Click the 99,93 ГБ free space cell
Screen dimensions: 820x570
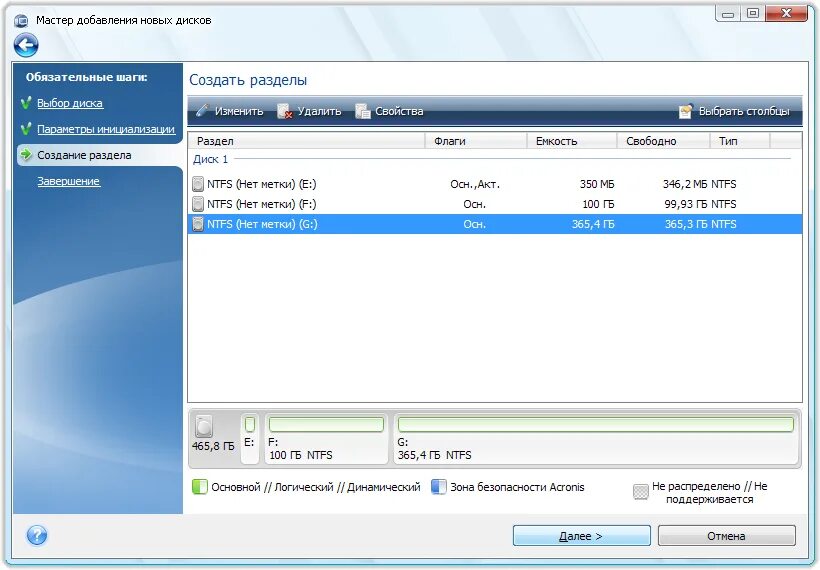click(686, 204)
